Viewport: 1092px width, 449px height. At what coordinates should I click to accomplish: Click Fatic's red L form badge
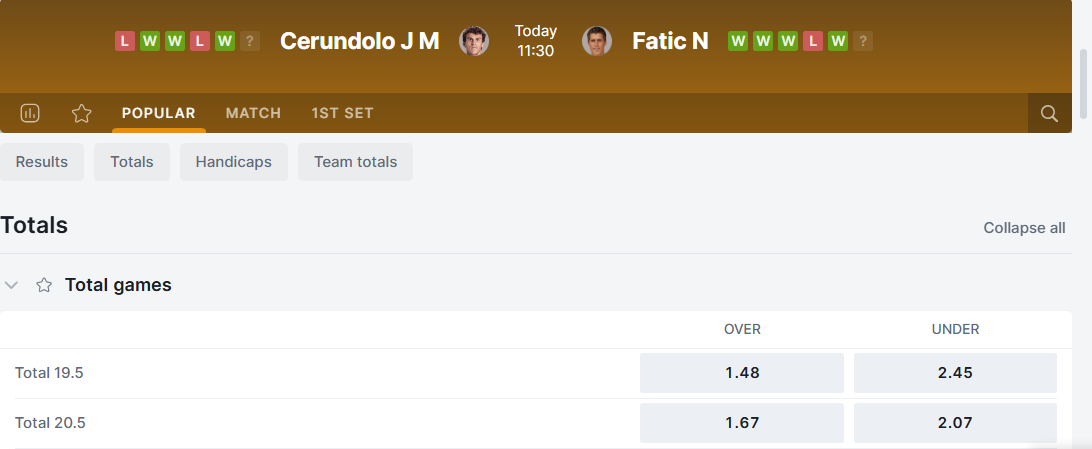[813, 41]
